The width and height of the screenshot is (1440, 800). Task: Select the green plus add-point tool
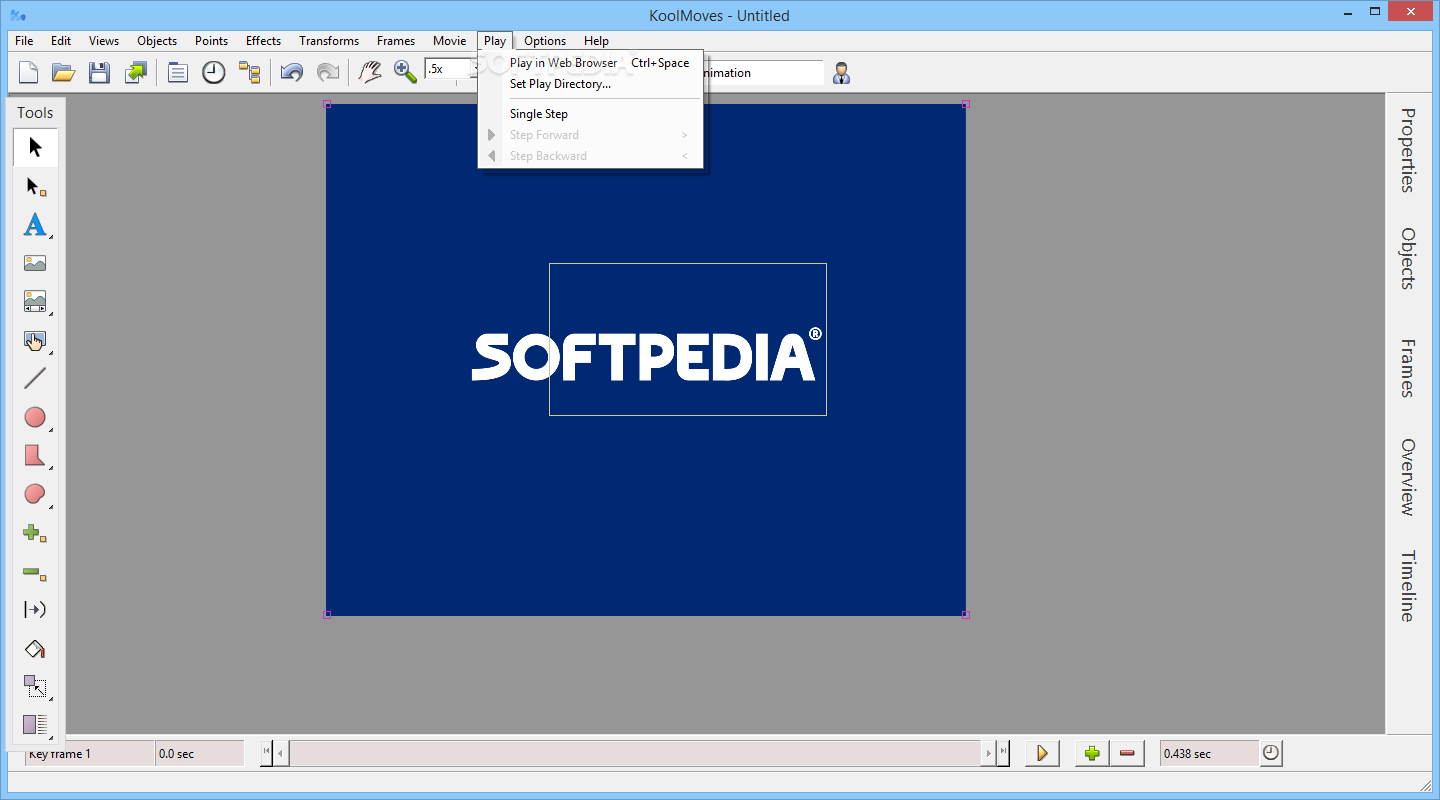click(x=35, y=533)
